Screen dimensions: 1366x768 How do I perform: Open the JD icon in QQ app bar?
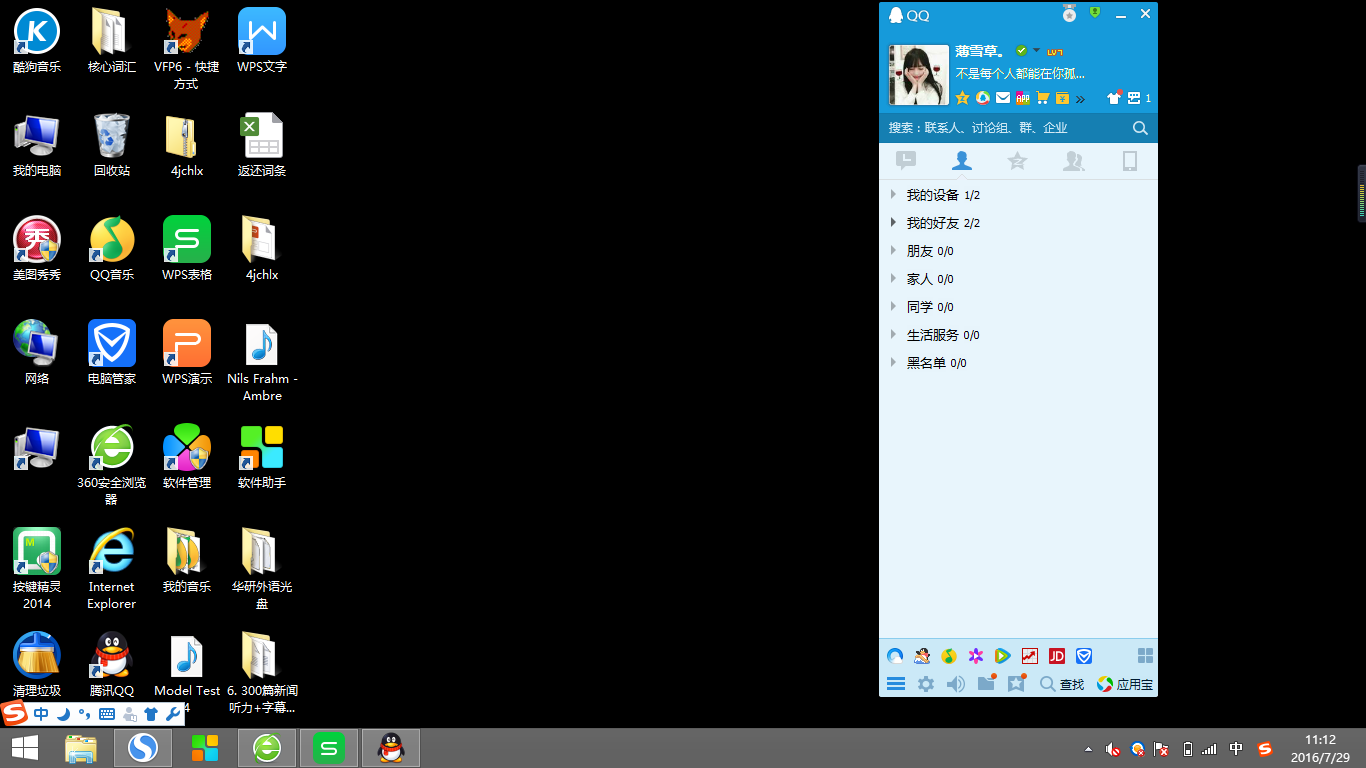point(1057,656)
